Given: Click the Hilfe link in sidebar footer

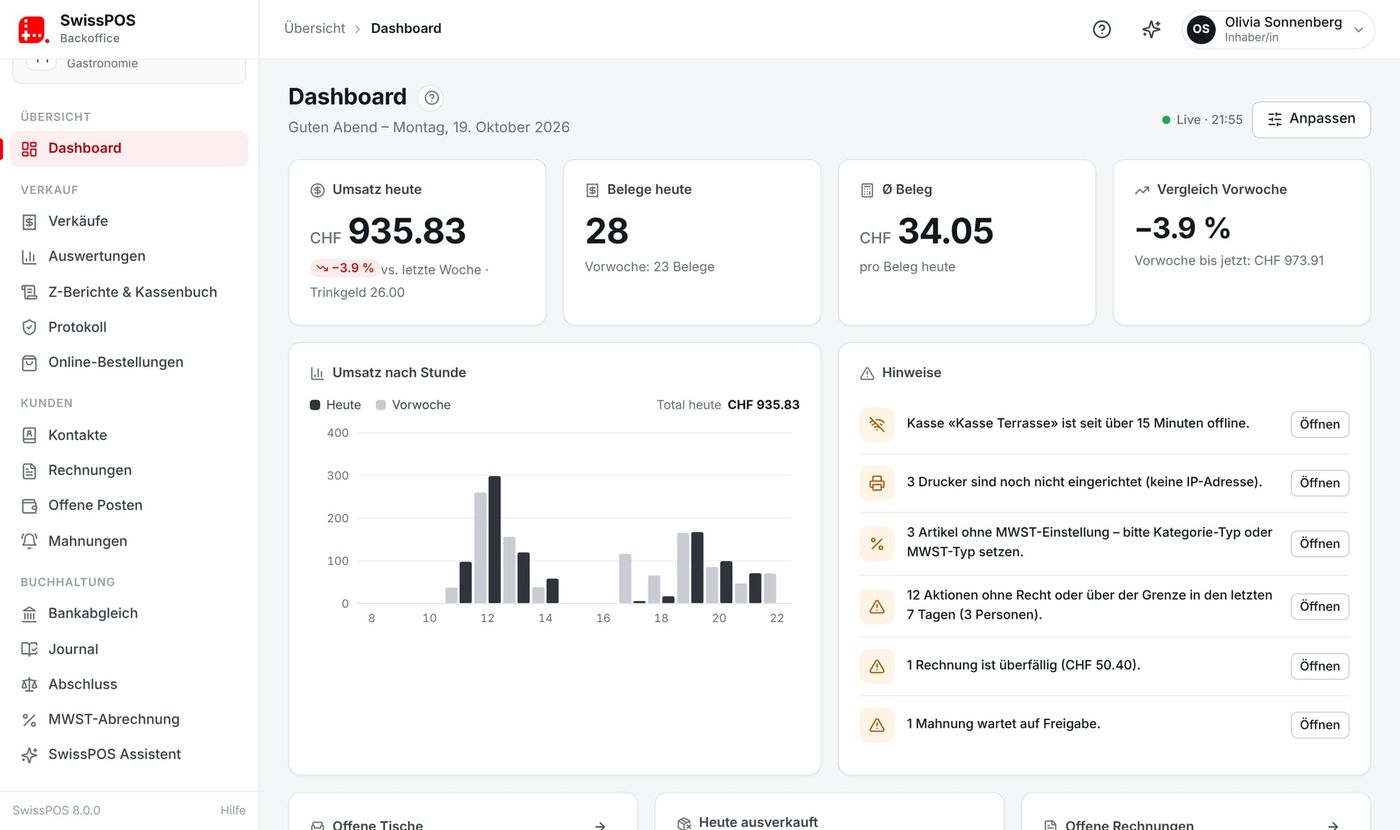Looking at the screenshot, I should tap(233, 811).
